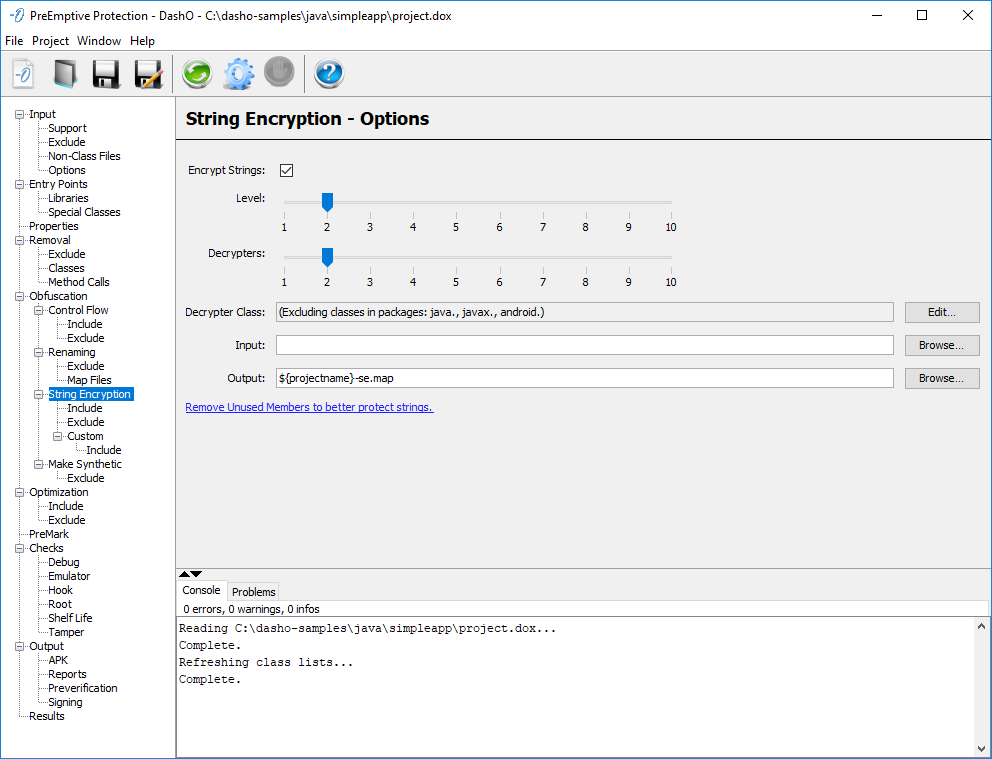
Task: Click the Output file text field
Action: pyautogui.click(x=584, y=378)
